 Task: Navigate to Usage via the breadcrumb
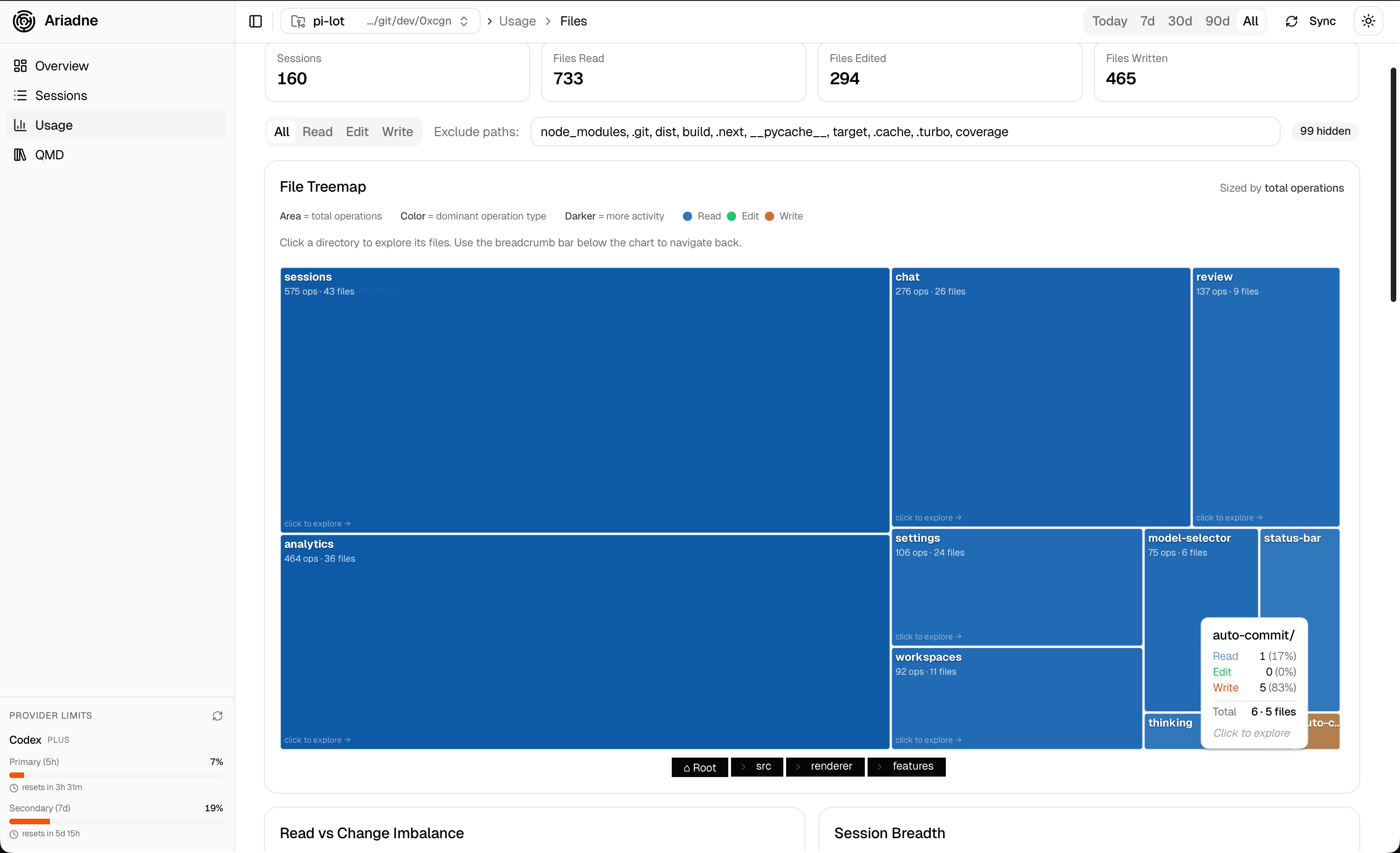(x=517, y=20)
